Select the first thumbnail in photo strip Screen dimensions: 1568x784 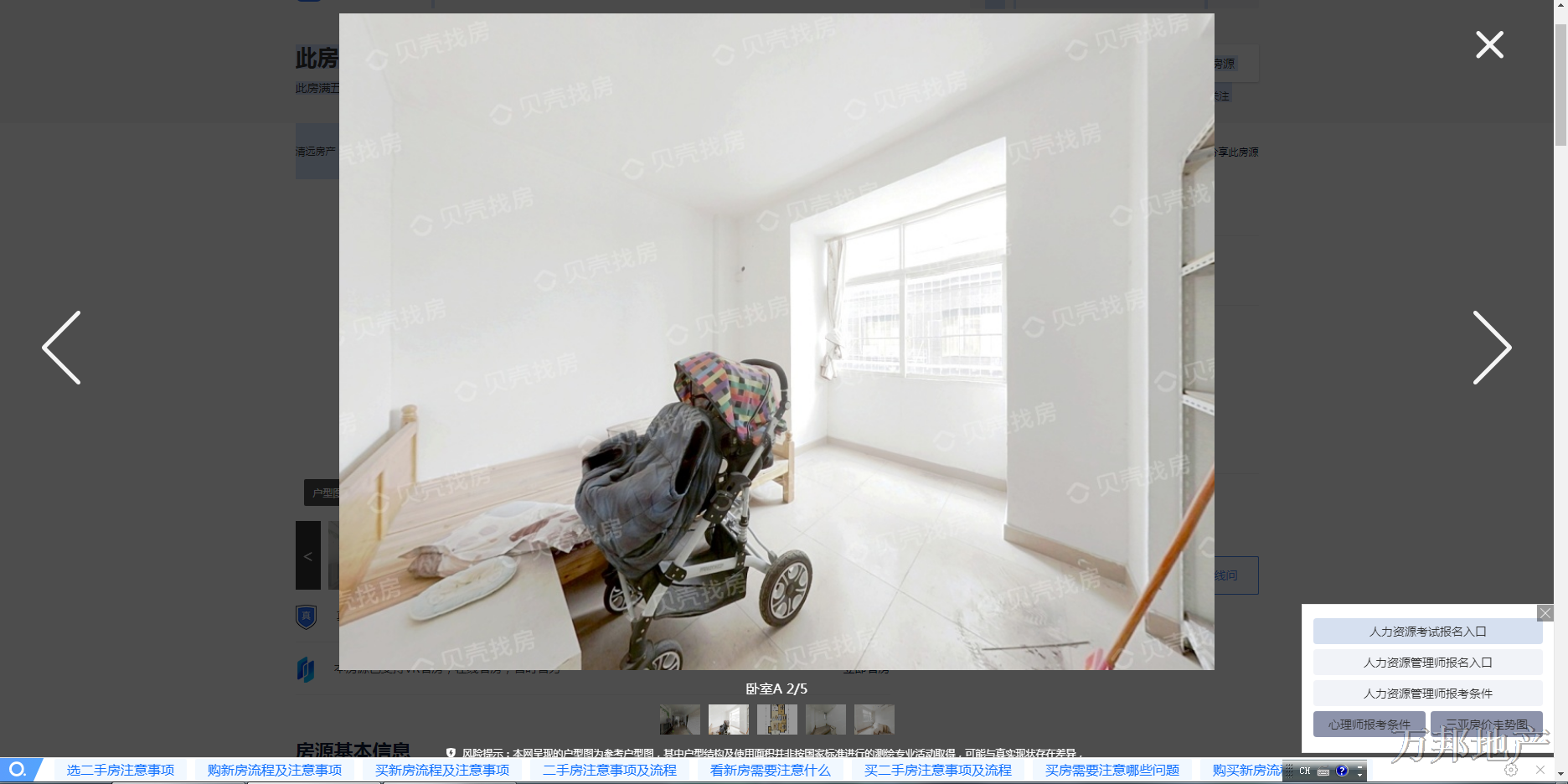(679, 720)
